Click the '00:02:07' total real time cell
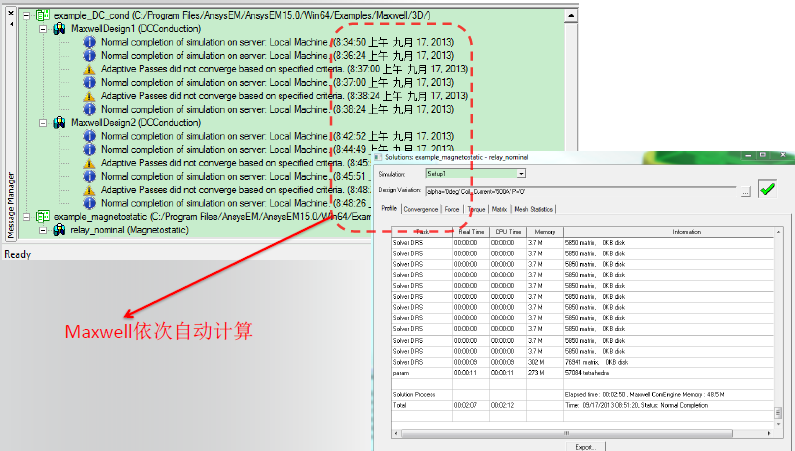This screenshot has height=451, width=795. pos(471,405)
